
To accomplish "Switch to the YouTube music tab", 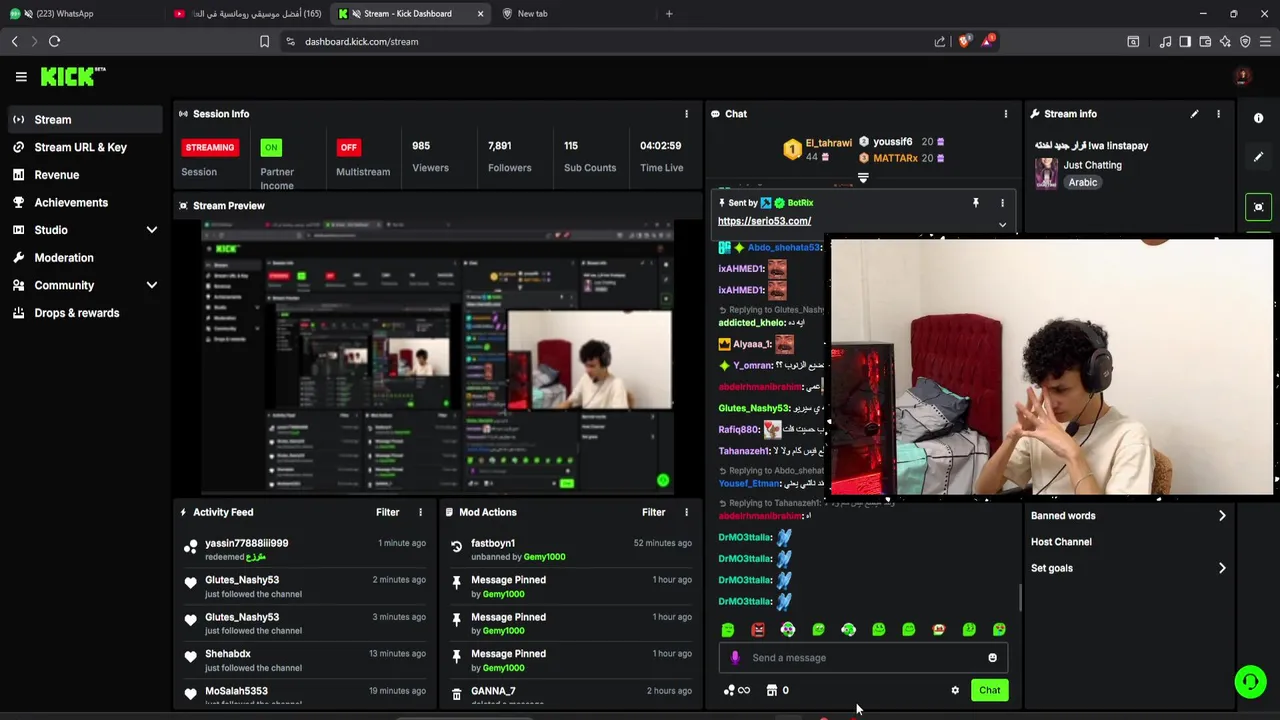I will [248, 14].
